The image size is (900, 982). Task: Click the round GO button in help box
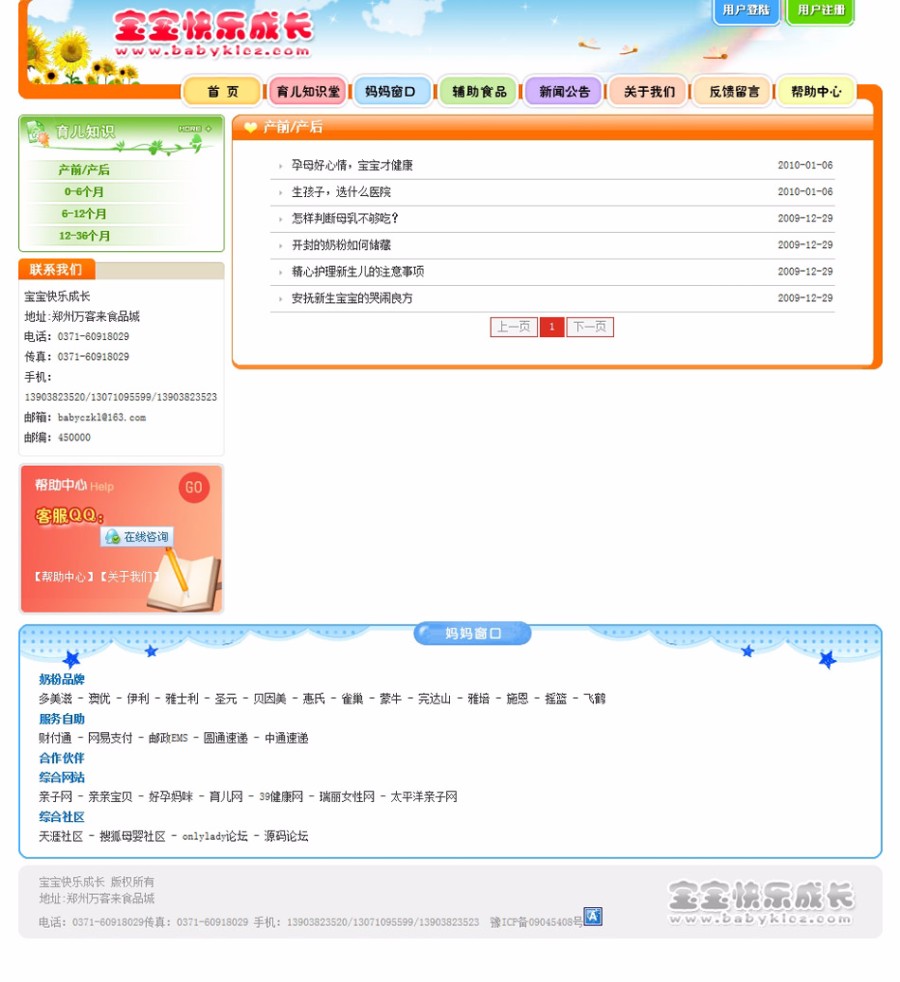(194, 487)
